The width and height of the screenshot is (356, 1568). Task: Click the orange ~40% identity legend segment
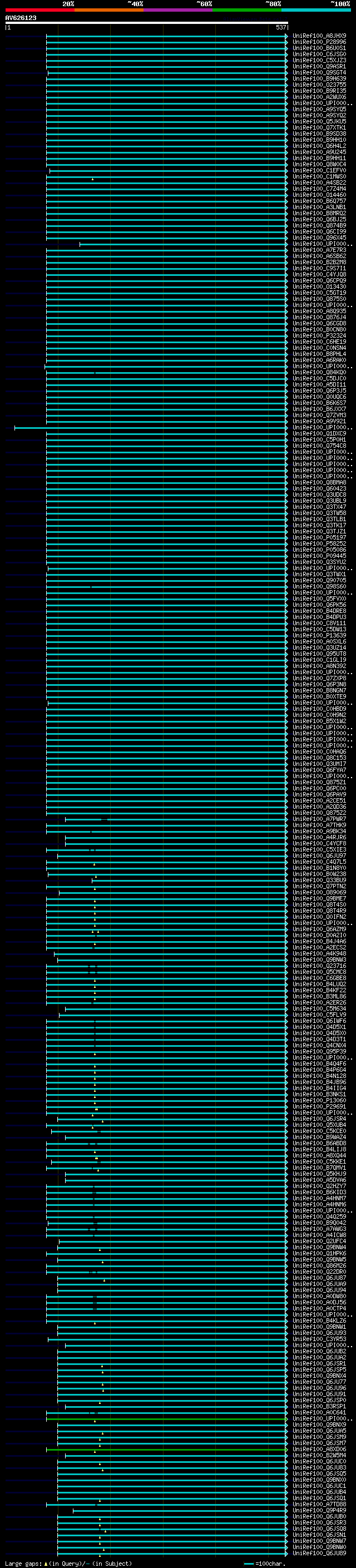pyautogui.click(x=109, y=10)
